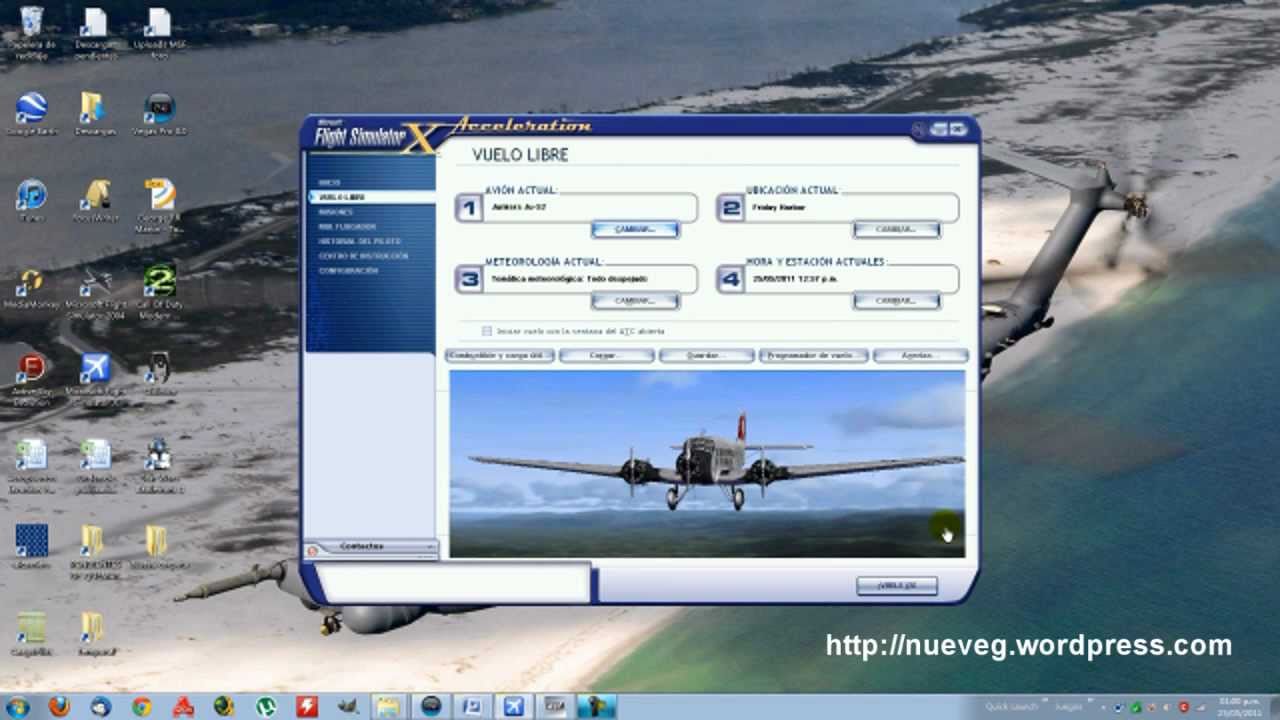This screenshot has width=1280, height=720.
Task: Click Google Chrome icon in taskbar
Action: [x=141, y=706]
